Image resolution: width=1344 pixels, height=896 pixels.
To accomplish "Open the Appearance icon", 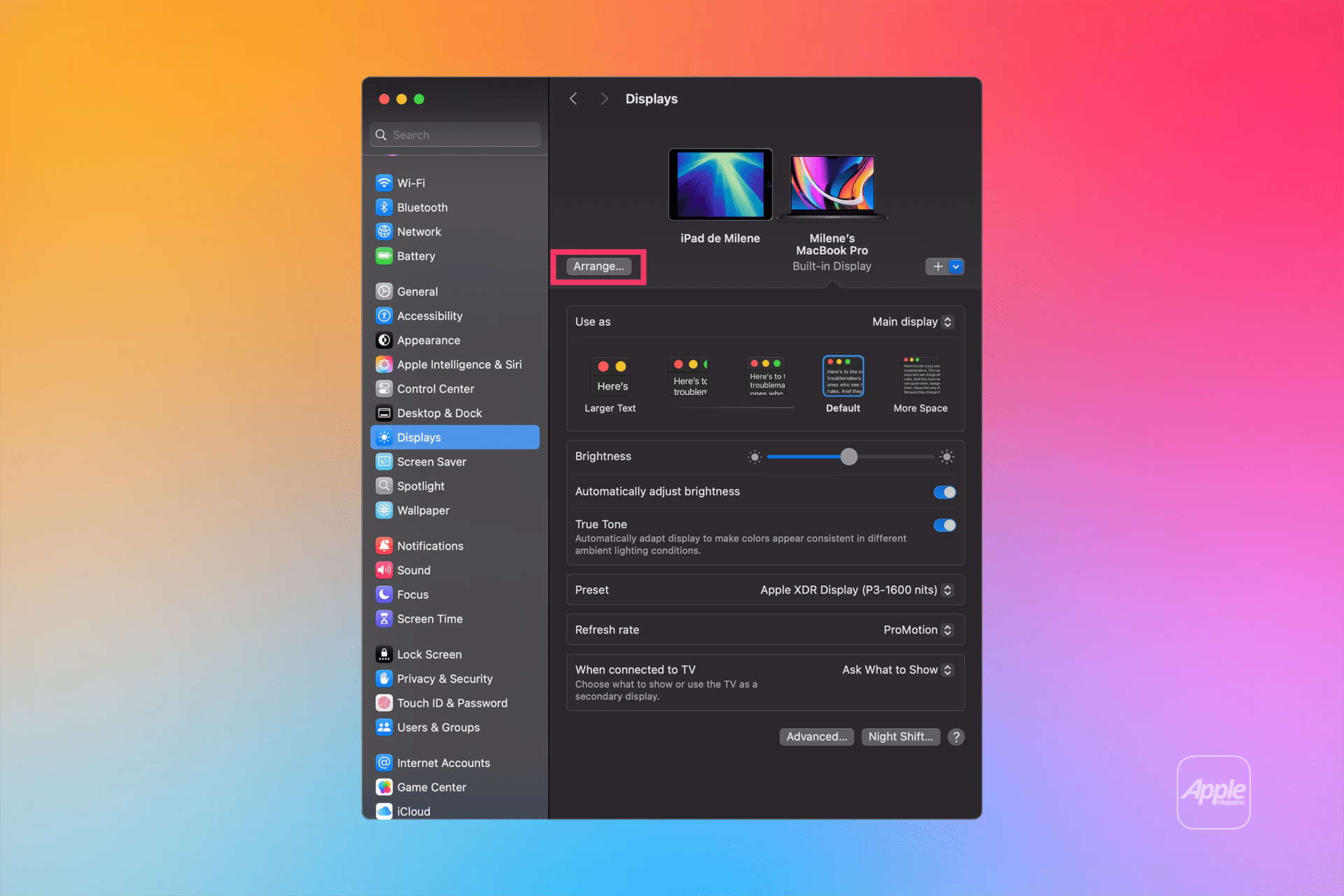I will coord(384,340).
